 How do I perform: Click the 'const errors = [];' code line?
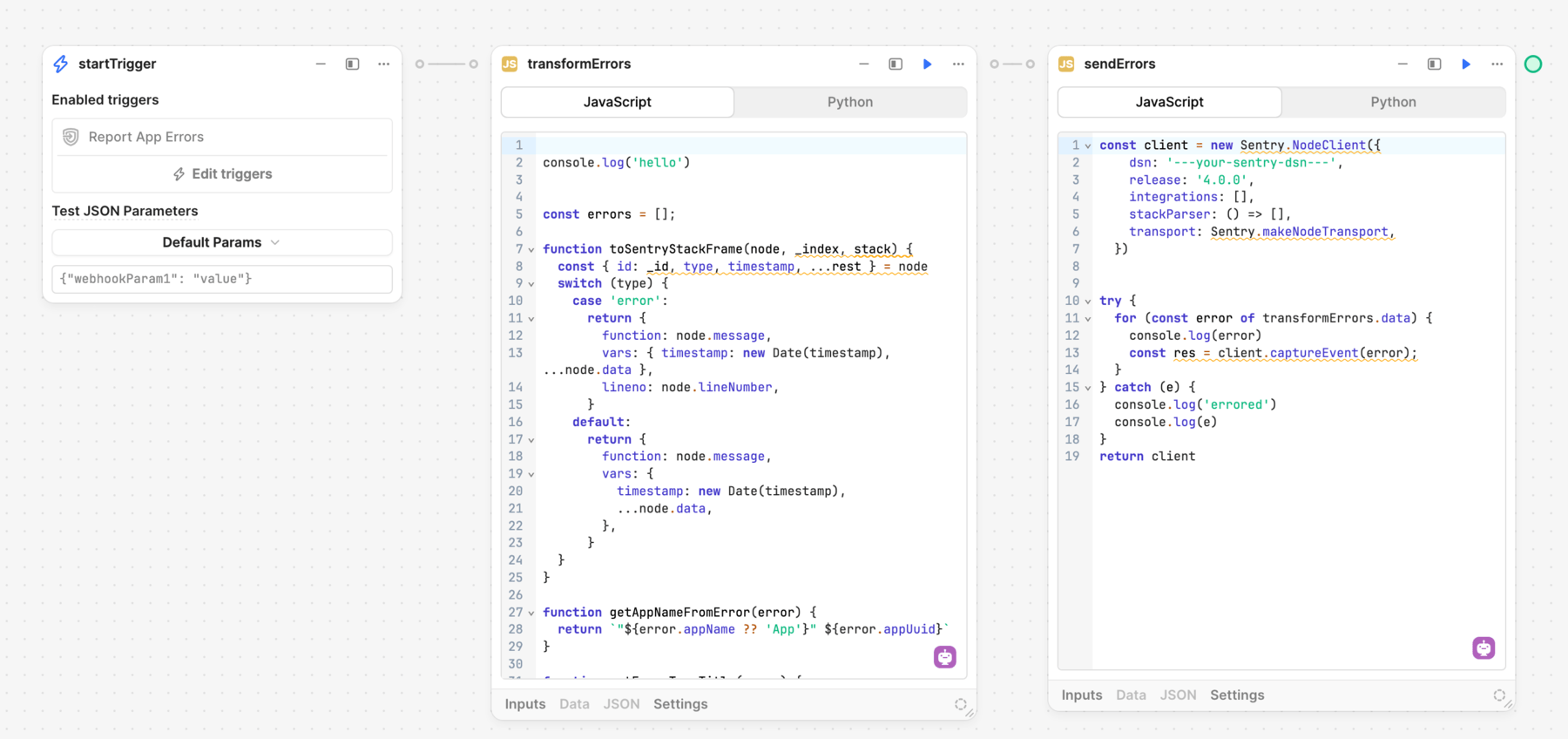(x=609, y=214)
